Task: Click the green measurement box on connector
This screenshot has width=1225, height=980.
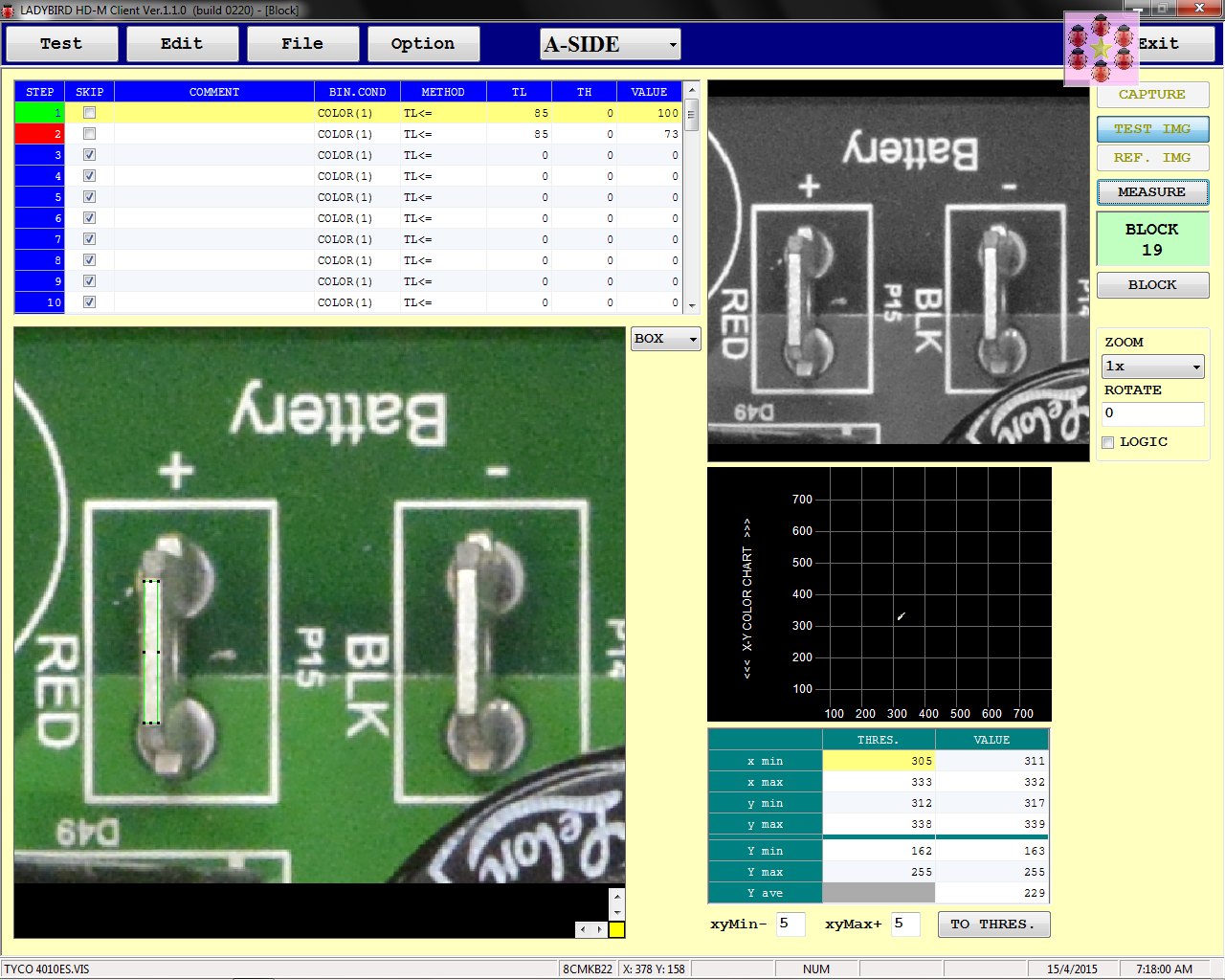Action: pos(151,652)
